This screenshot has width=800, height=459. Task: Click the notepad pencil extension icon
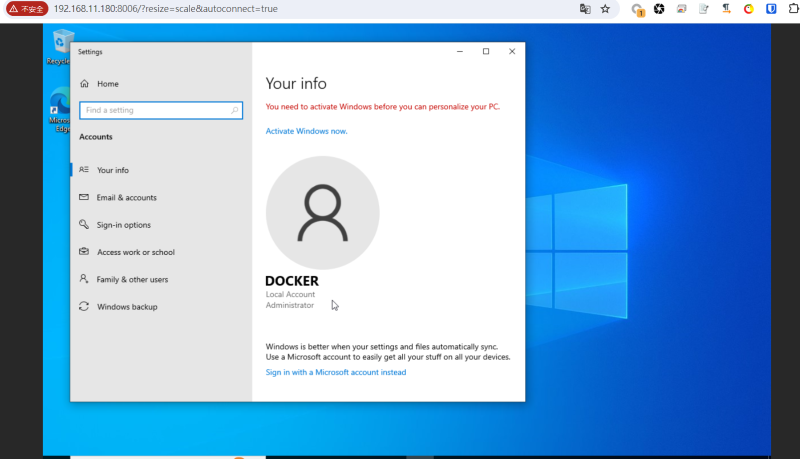click(x=704, y=9)
